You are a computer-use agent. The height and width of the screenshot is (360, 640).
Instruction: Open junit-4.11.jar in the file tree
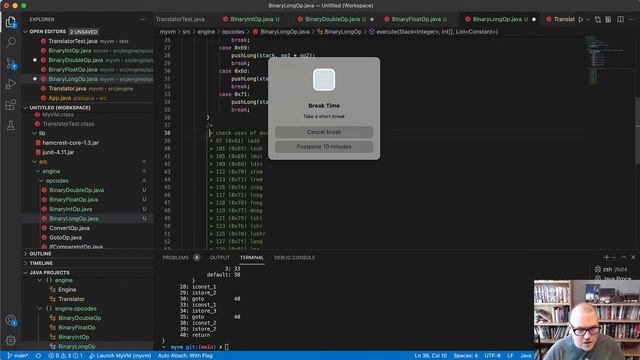[58, 152]
